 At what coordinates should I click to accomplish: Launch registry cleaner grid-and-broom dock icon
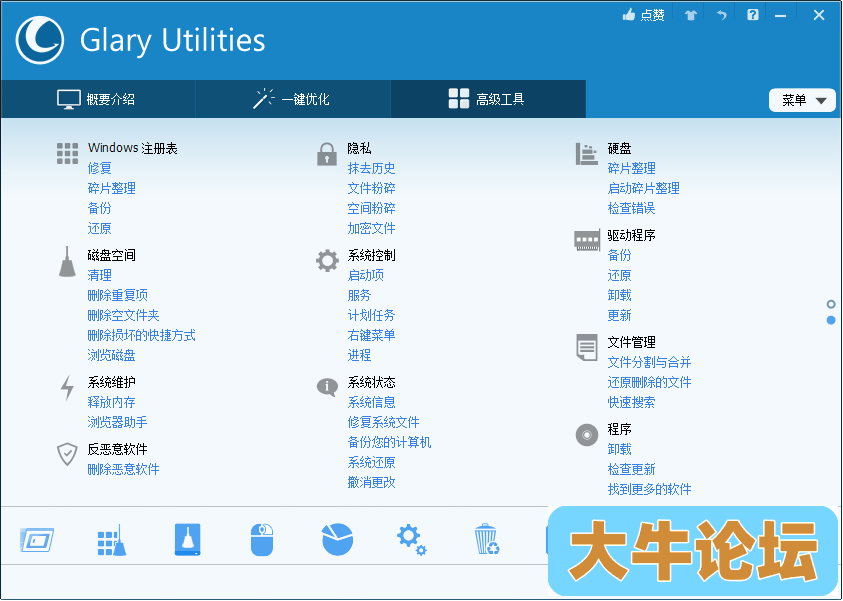[112, 540]
